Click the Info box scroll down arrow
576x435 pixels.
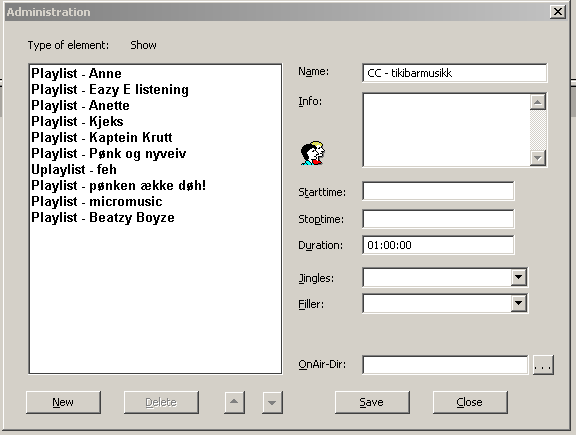point(538,158)
